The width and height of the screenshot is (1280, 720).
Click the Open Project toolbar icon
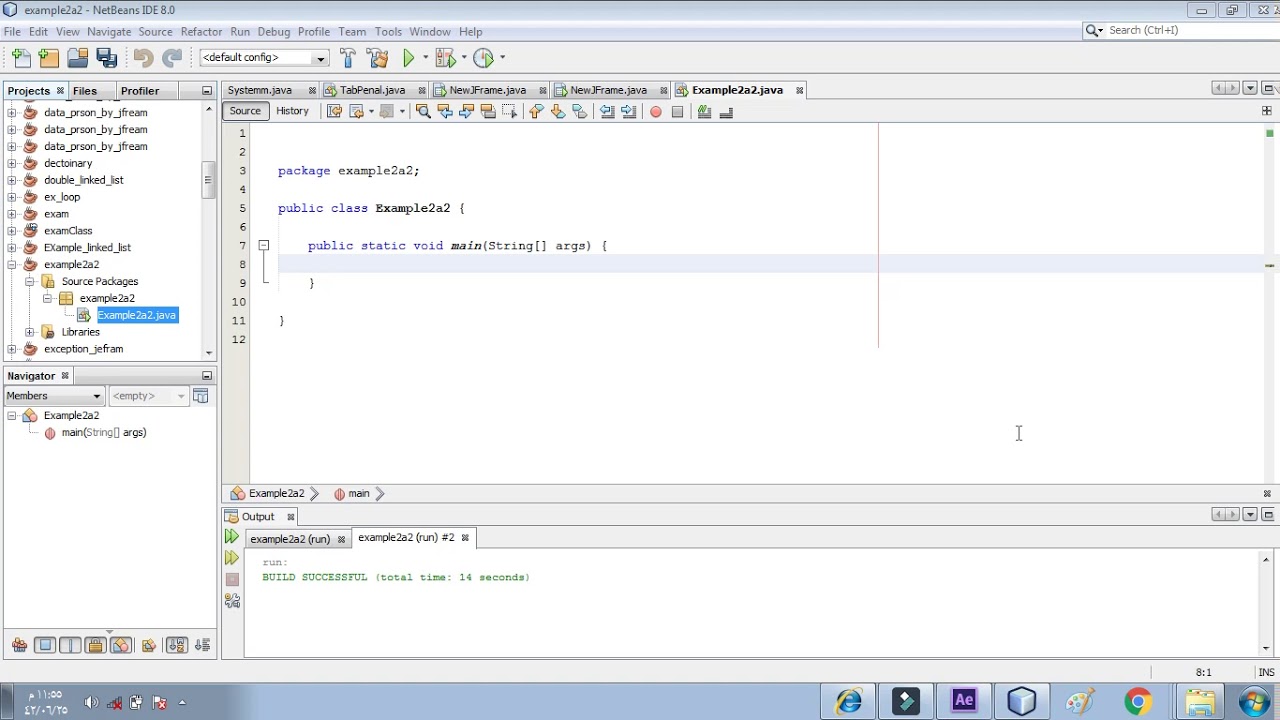pyautogui.click(x=78, y=58)
